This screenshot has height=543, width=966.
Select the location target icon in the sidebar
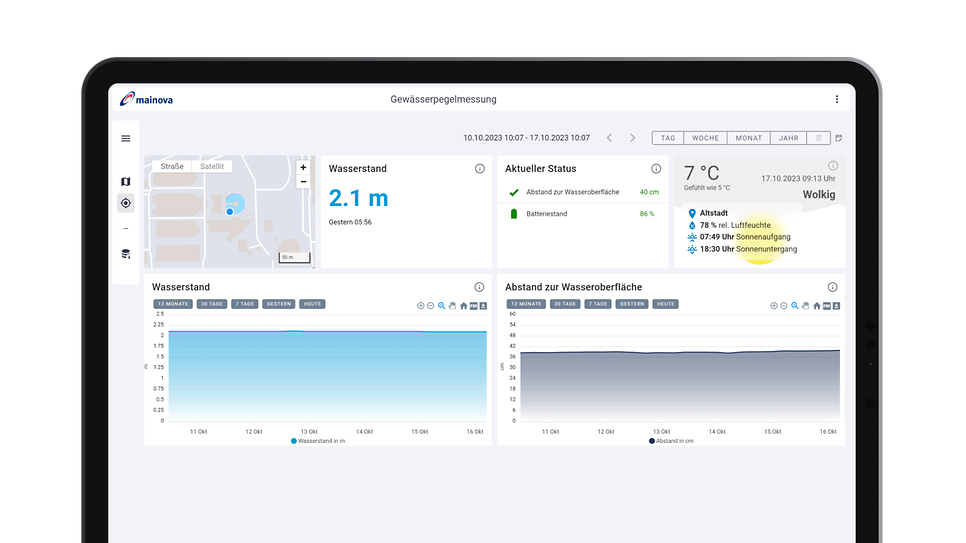[125, 203]
